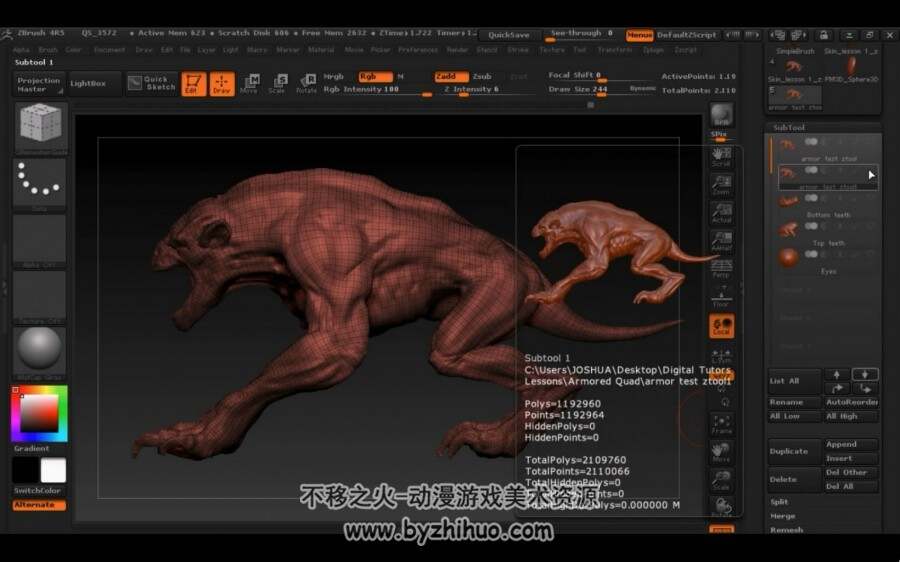Toggle the M material mode

tap(401, 76)
